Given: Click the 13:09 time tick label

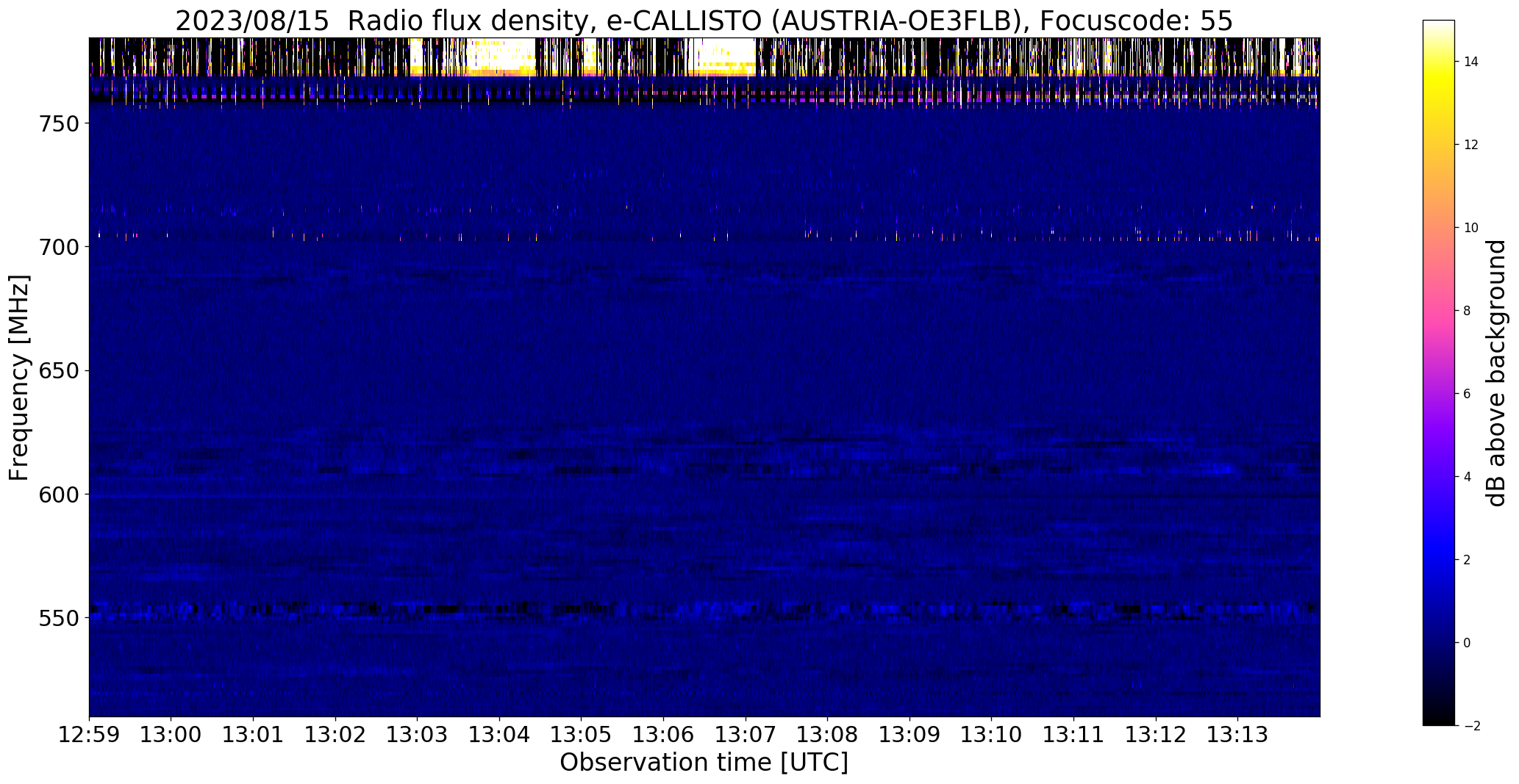Looking at the screenshot, I should (x=910, y=735).
